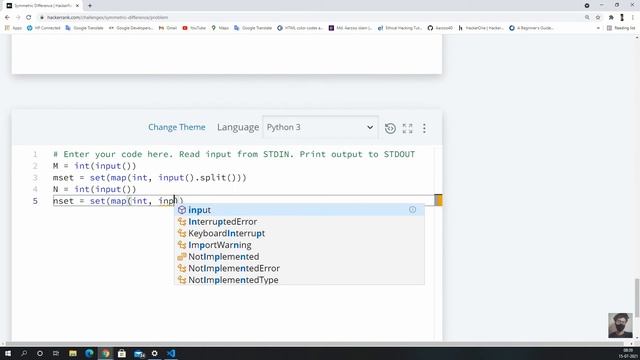640x360 pixels.
Task: Close the Symmetric Difference tab
Action: (77, 6)
